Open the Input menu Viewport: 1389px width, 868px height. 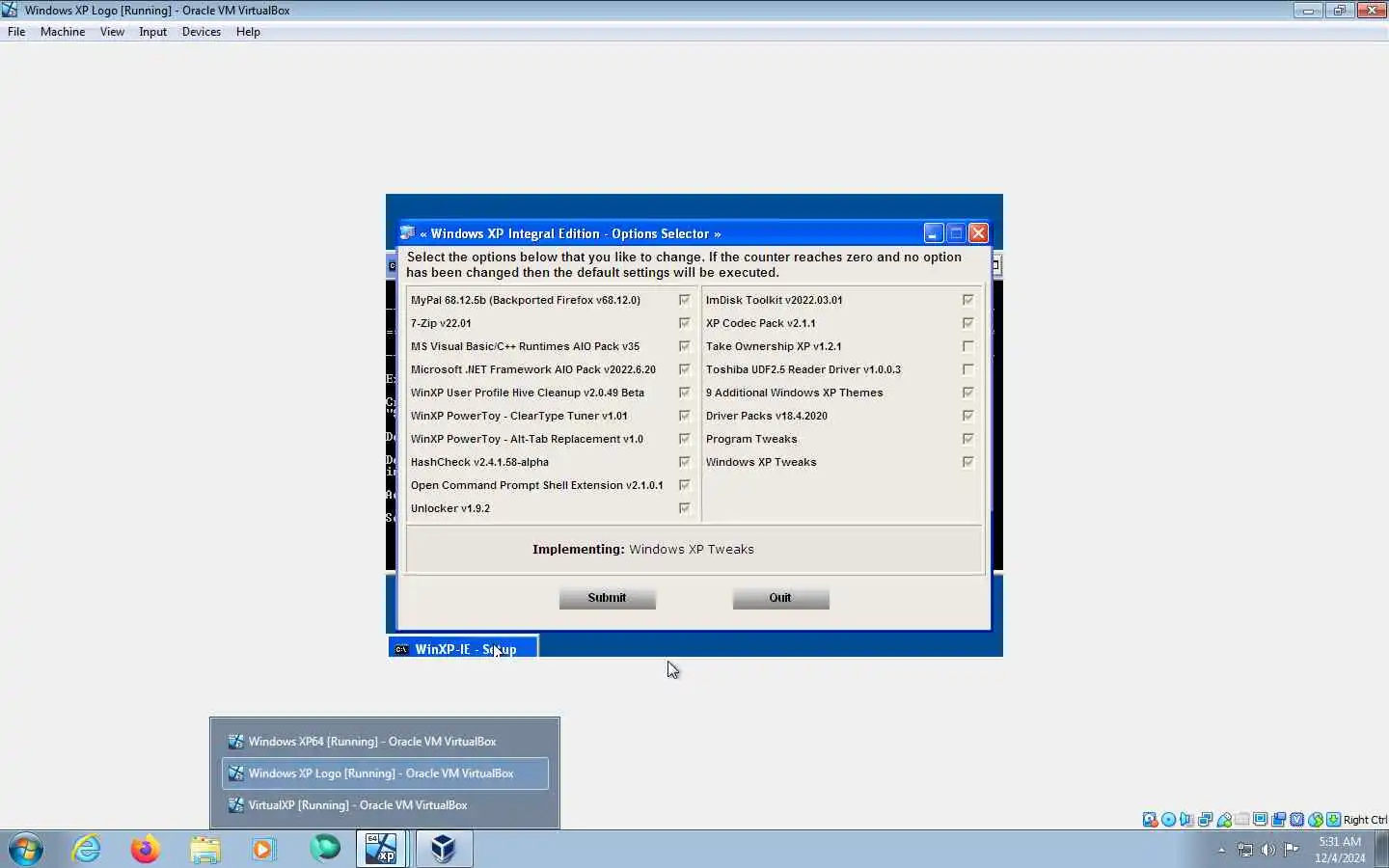click(x=152, y=32)
